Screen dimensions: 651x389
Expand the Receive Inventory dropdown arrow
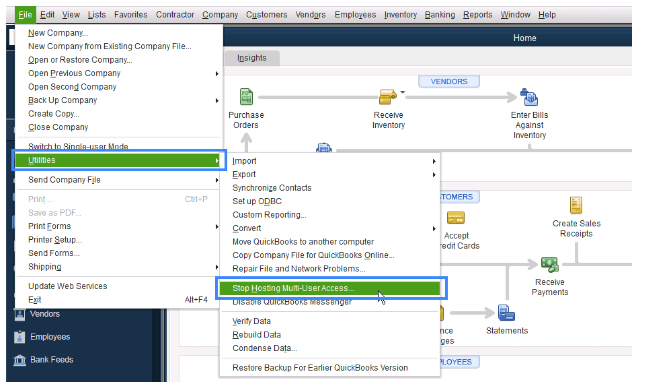coord(403,92)
